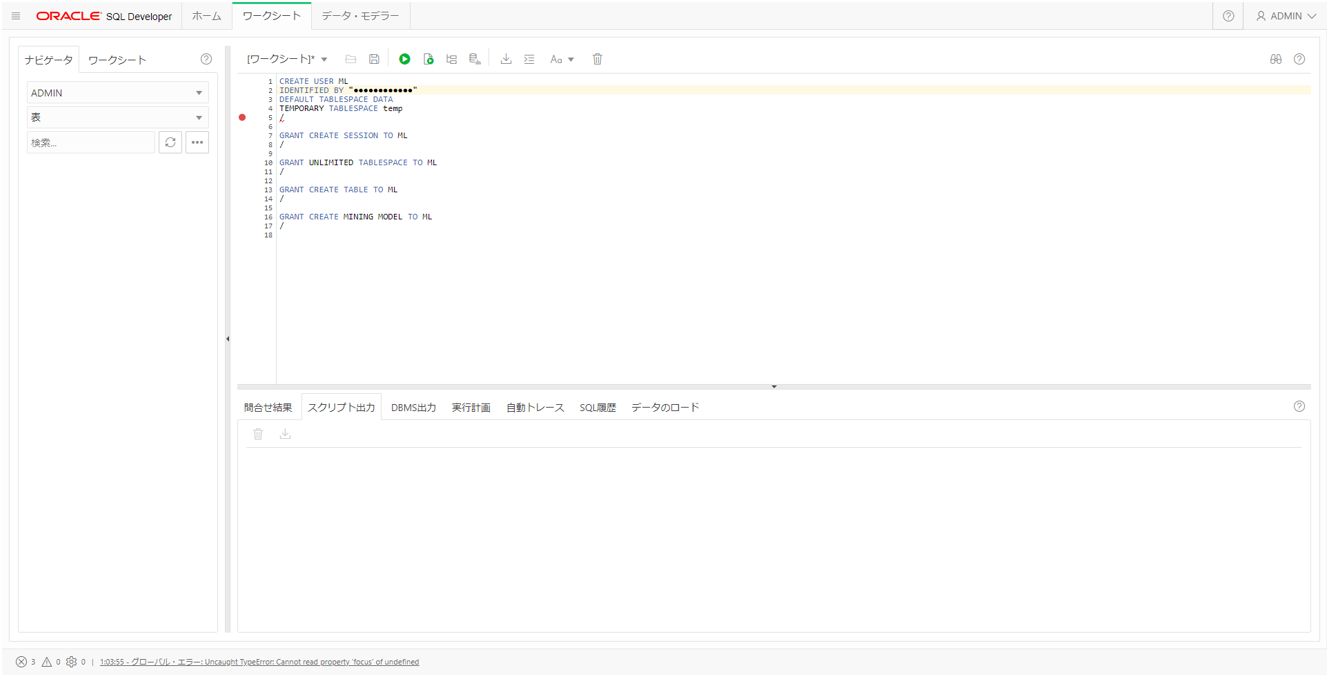Screen dimensions: 1329x682
Task: Click the green Run Statement button
Action: [x=405, y=59]
